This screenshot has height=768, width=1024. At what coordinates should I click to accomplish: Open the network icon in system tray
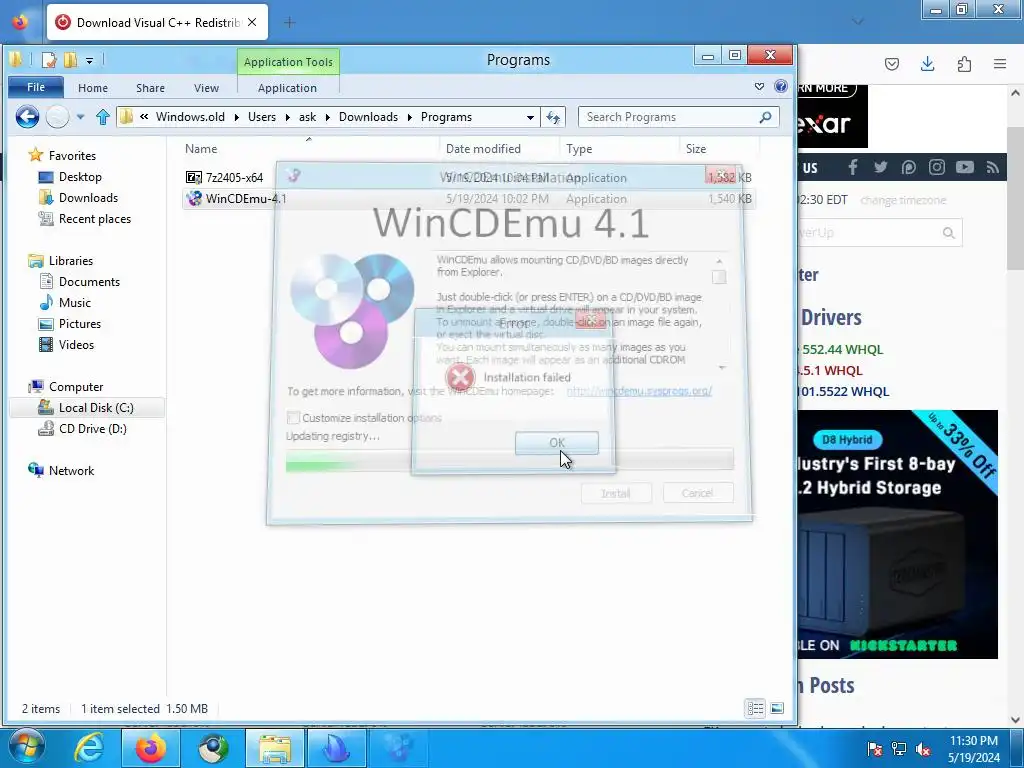coord(899,749)
